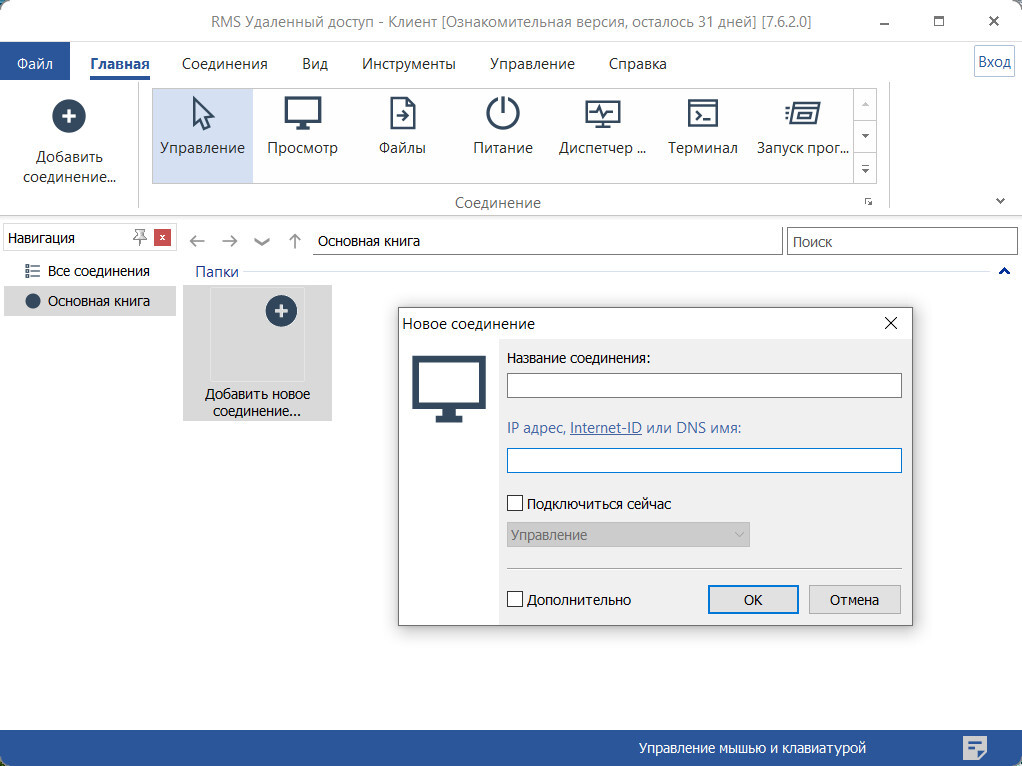Switch to the Соединения tab
The width and height of the screenshot is (1022, 766).
(225, 64)
